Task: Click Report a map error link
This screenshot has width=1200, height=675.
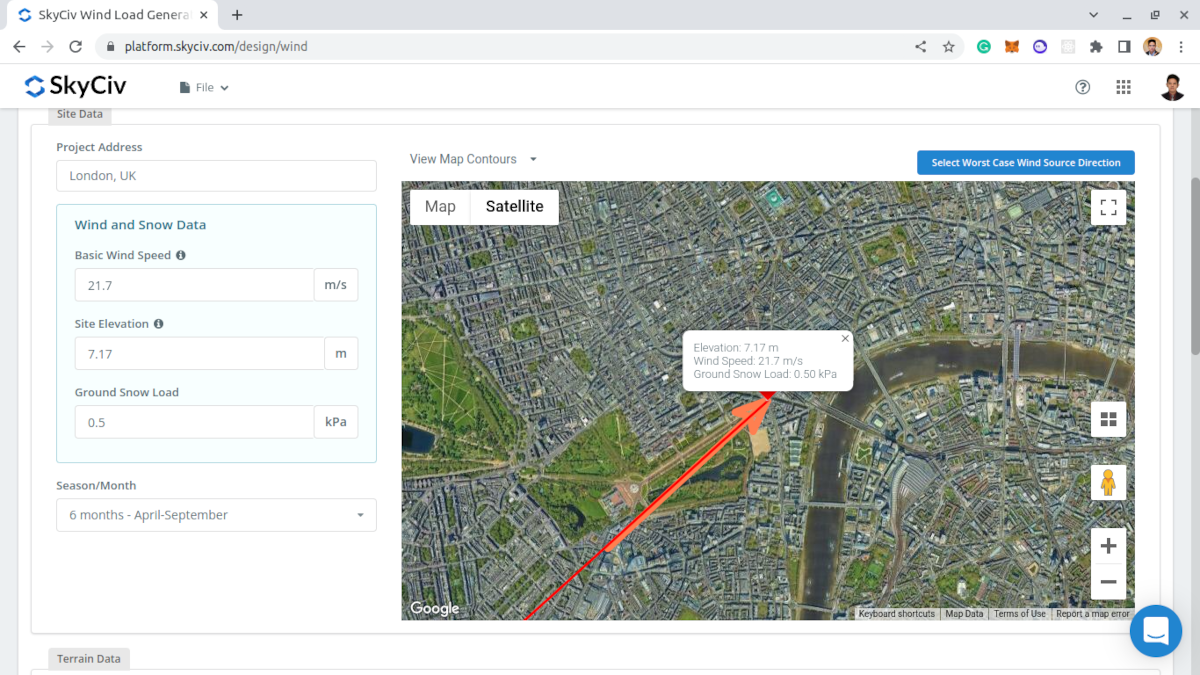Action: (x=1093, y=614)
